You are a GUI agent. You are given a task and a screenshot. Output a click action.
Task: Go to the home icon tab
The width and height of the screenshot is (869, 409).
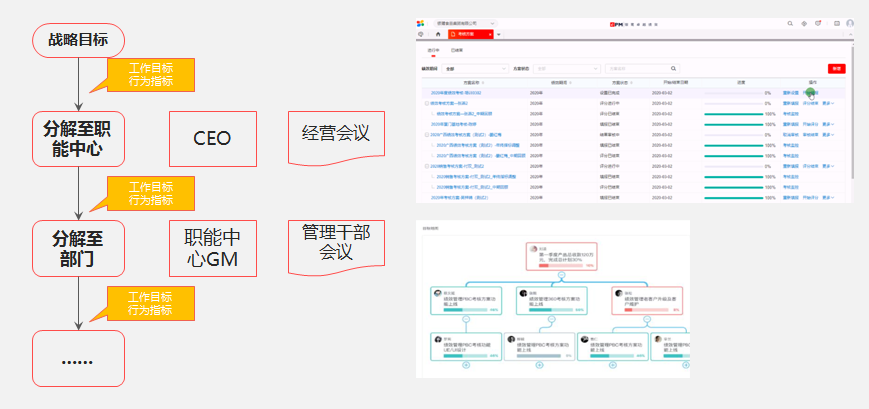click(x=438, y=34)
